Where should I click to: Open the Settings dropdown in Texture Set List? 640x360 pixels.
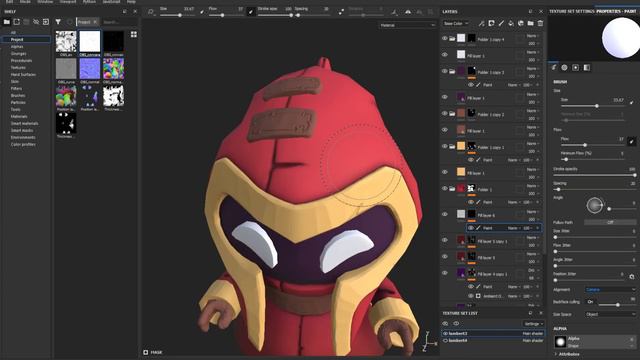[x=533, y=324]
